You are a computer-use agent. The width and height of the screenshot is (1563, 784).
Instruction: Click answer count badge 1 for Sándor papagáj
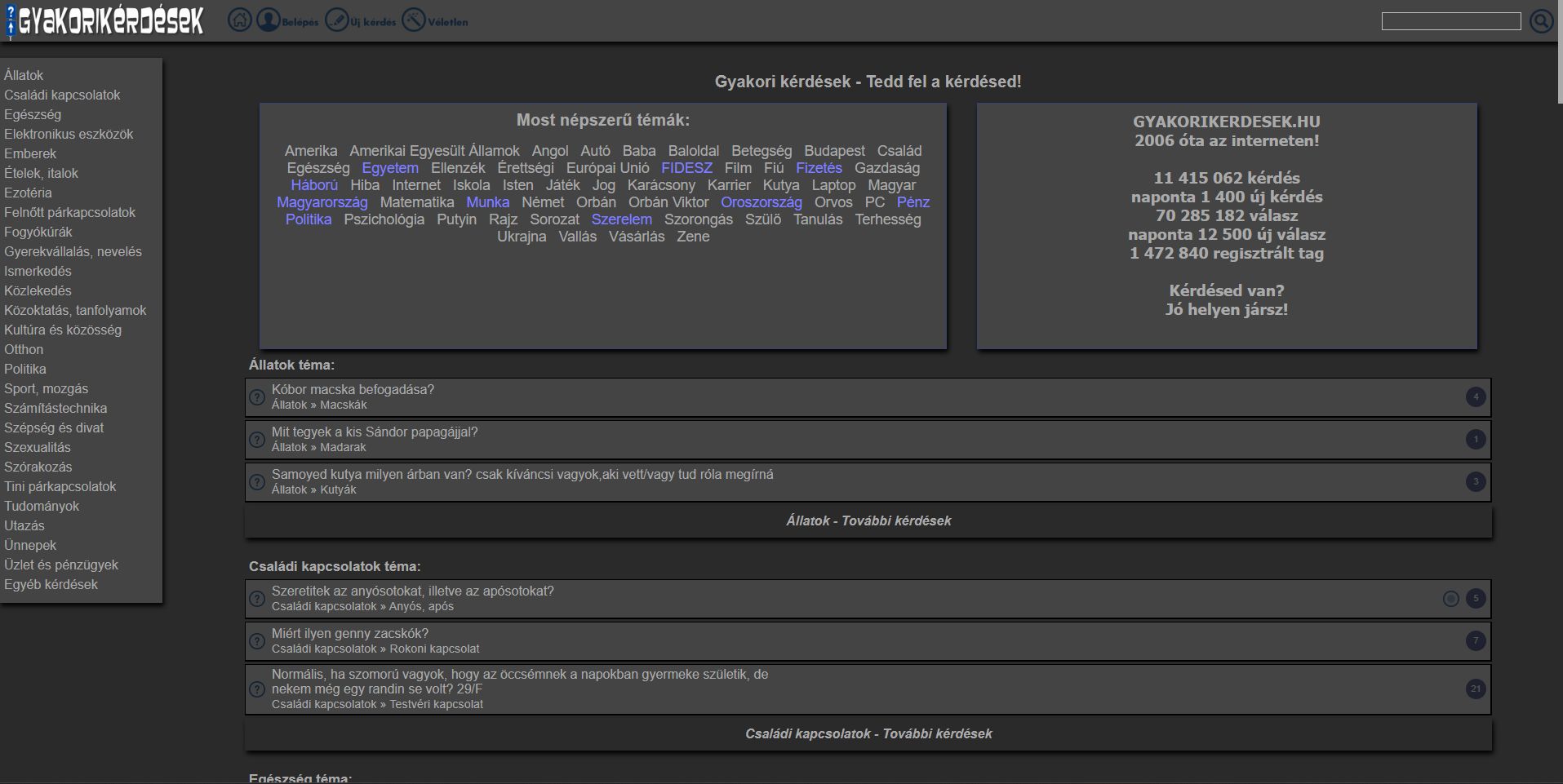pos(1476,440)
